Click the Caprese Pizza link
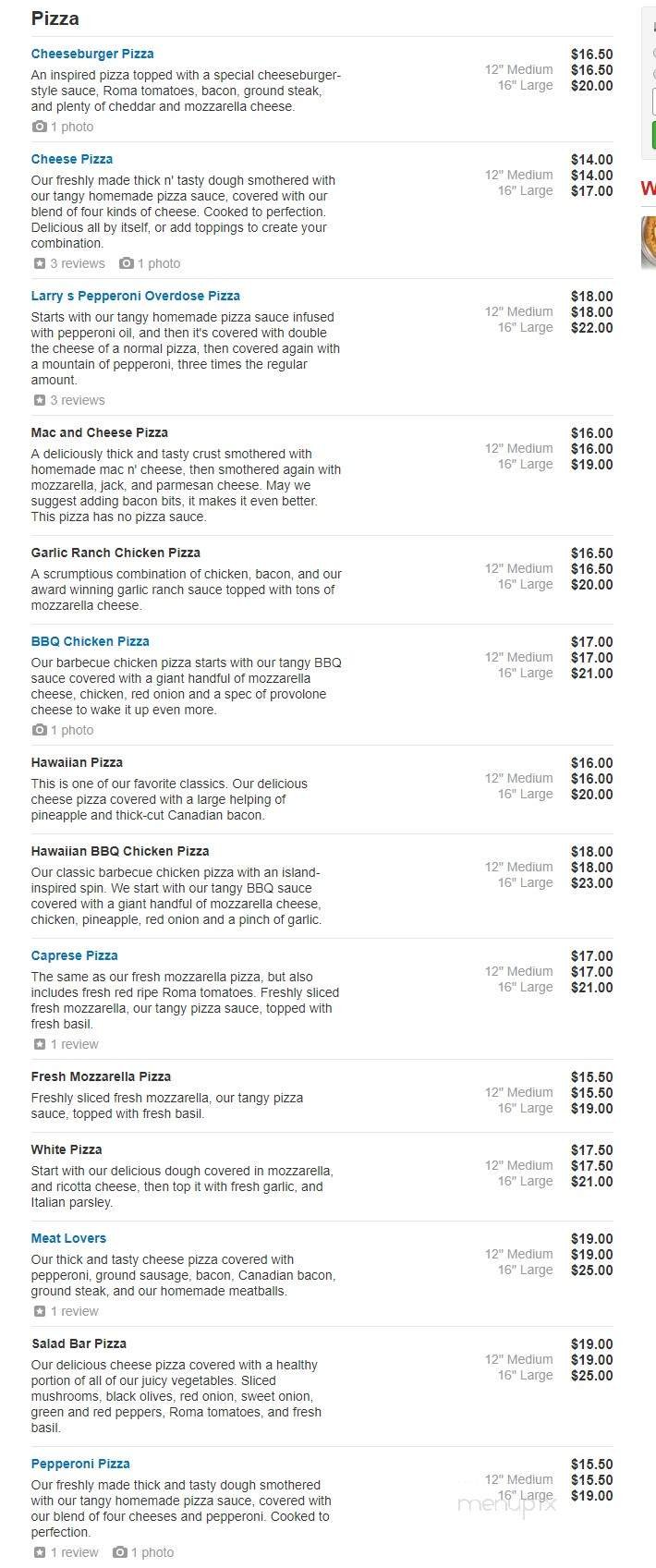The height and width of the screenshot is (1568, 656). click(x=74, y=954)
